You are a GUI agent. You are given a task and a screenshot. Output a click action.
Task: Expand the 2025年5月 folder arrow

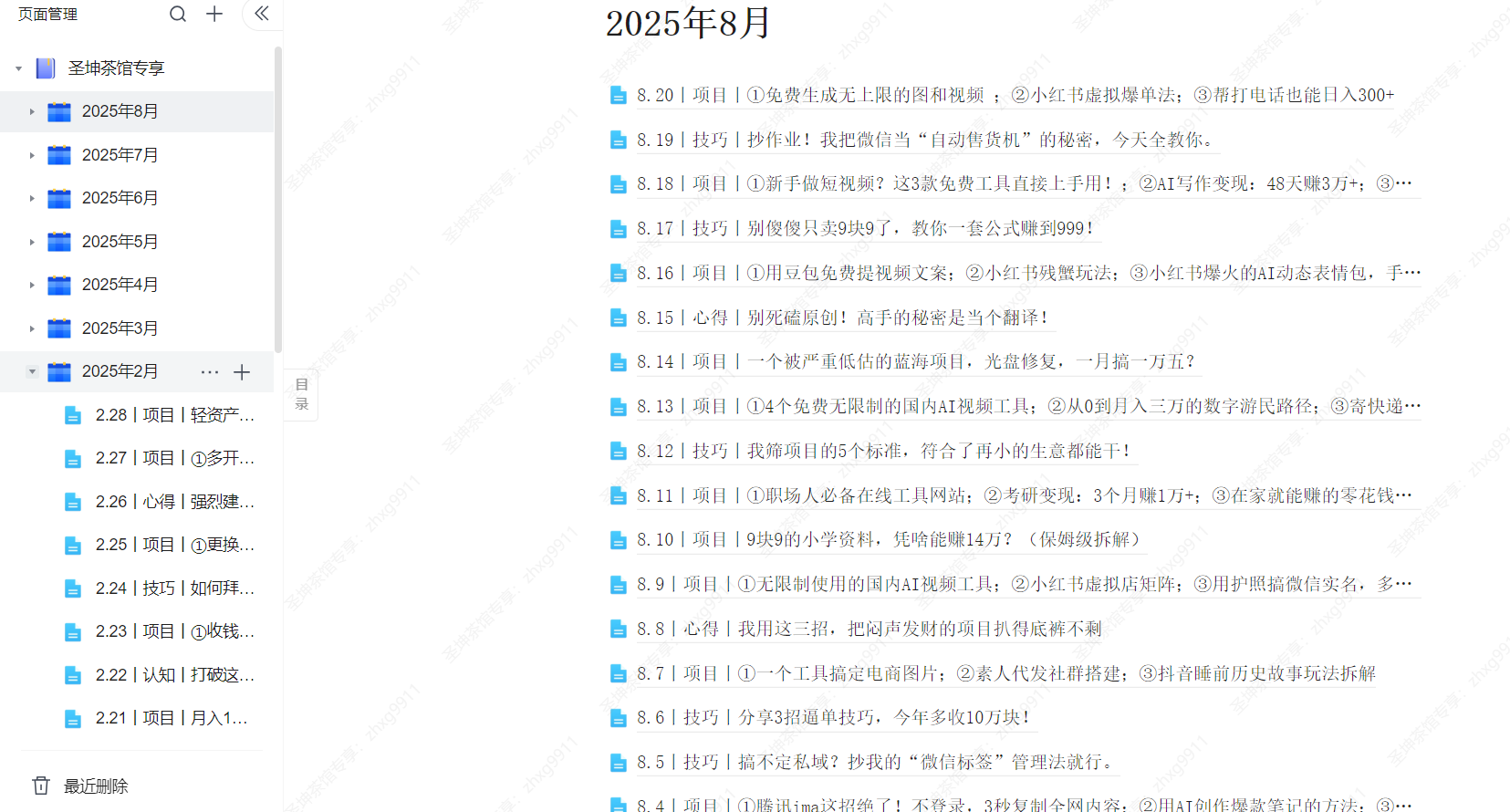32,242
